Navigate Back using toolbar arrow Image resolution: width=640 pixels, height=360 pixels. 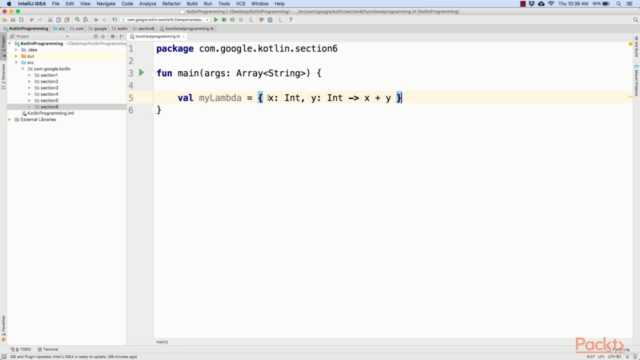96,20
